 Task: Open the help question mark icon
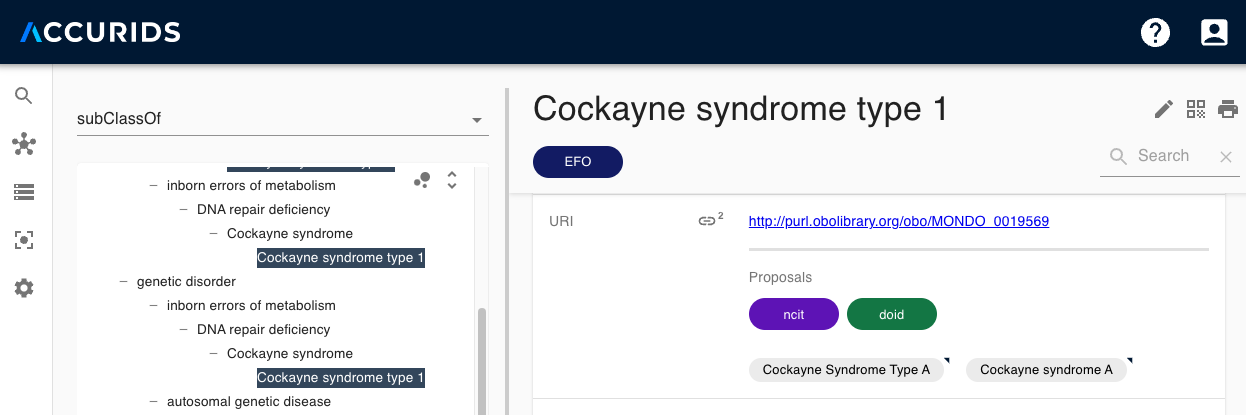click(x=1155, y=33)
